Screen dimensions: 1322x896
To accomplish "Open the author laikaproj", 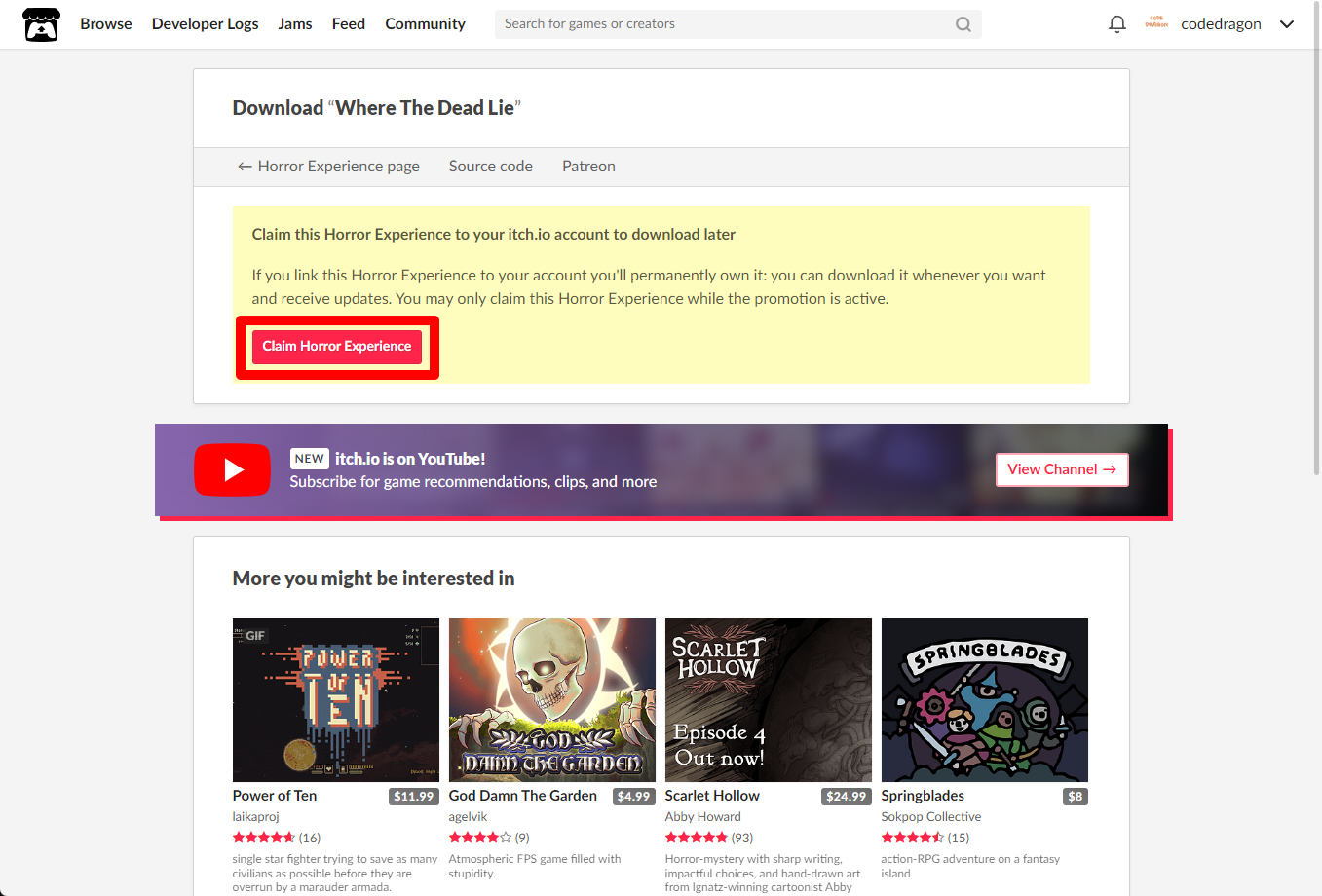I will pos(256,817).
